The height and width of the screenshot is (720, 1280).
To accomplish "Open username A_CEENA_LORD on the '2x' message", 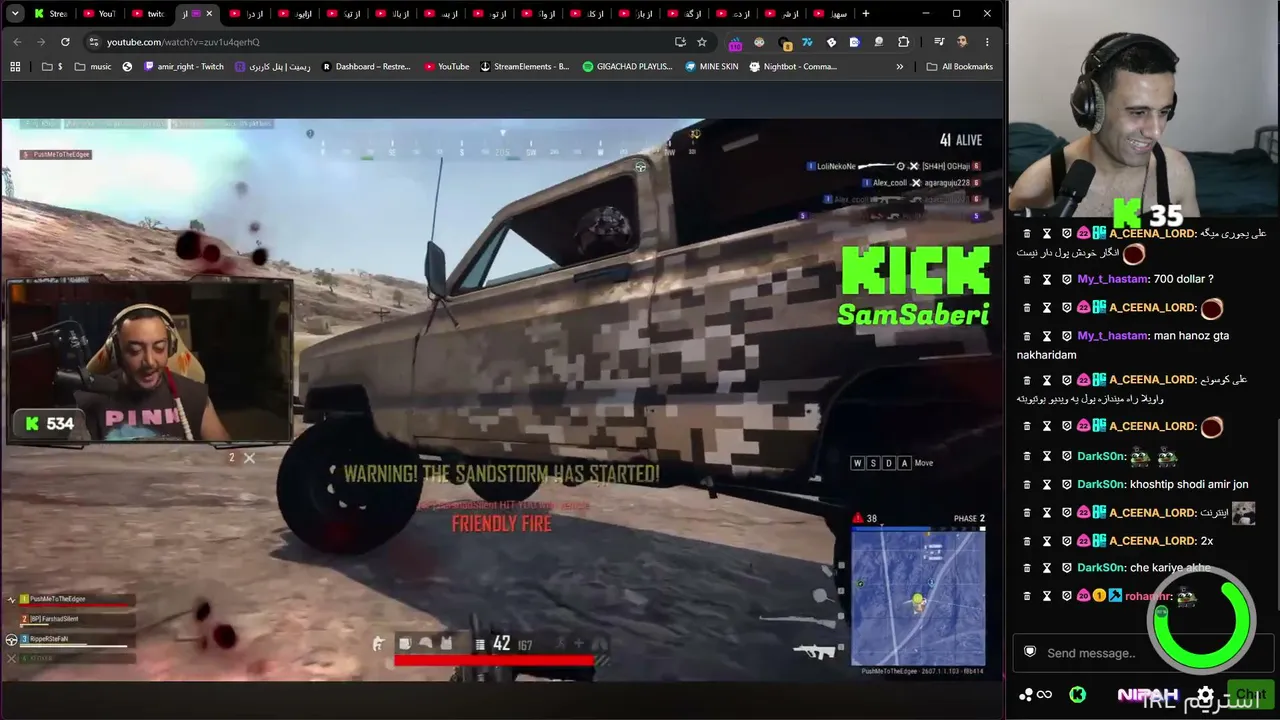I will [1152, 541].
